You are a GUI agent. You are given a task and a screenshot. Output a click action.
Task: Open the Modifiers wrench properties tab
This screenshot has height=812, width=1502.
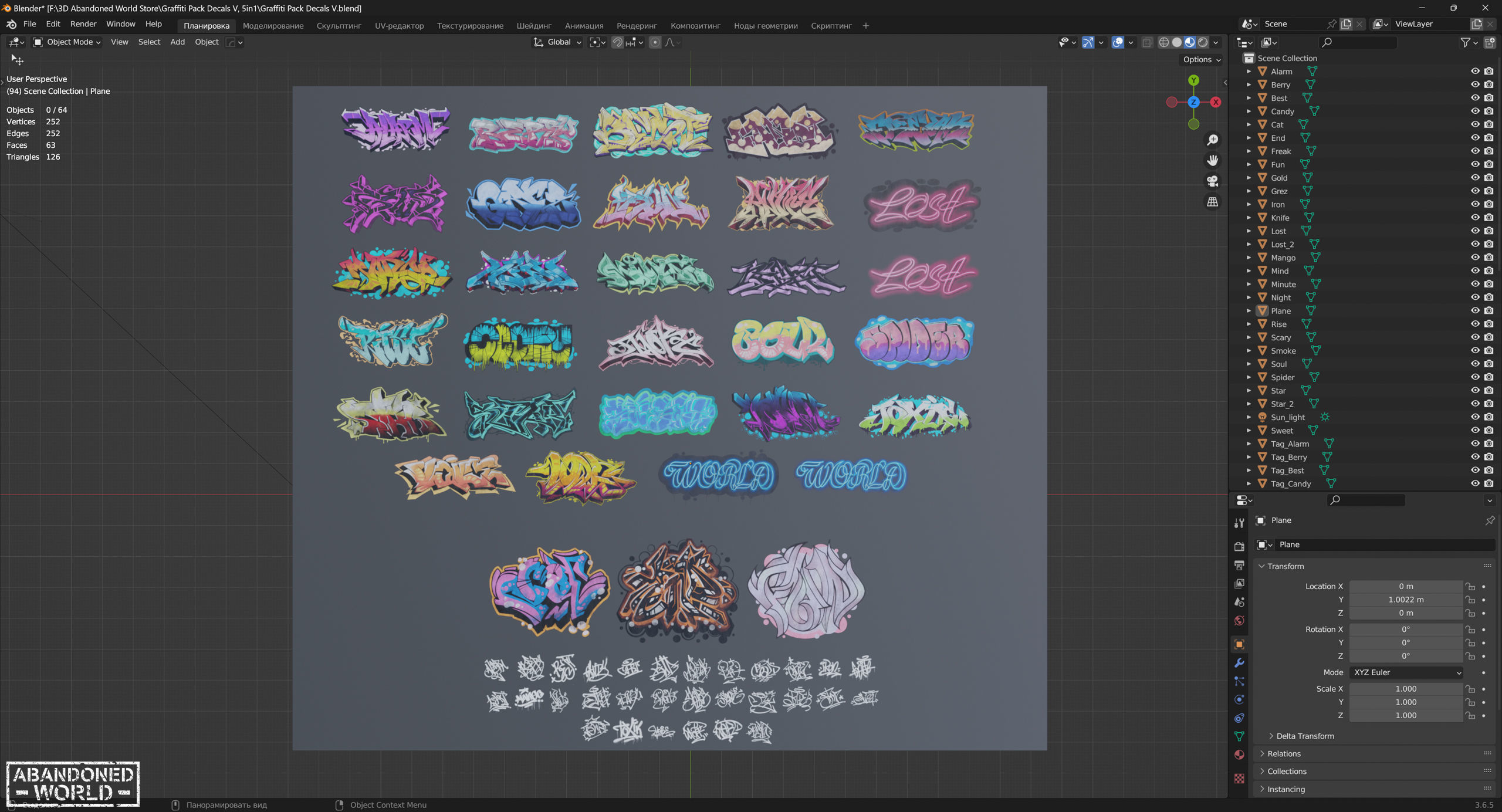point(1239,663)
